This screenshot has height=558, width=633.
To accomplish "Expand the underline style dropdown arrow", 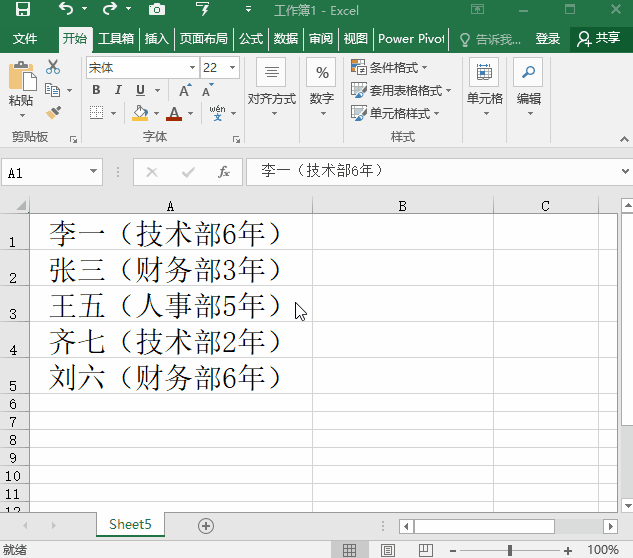I will tap(157, 90).
